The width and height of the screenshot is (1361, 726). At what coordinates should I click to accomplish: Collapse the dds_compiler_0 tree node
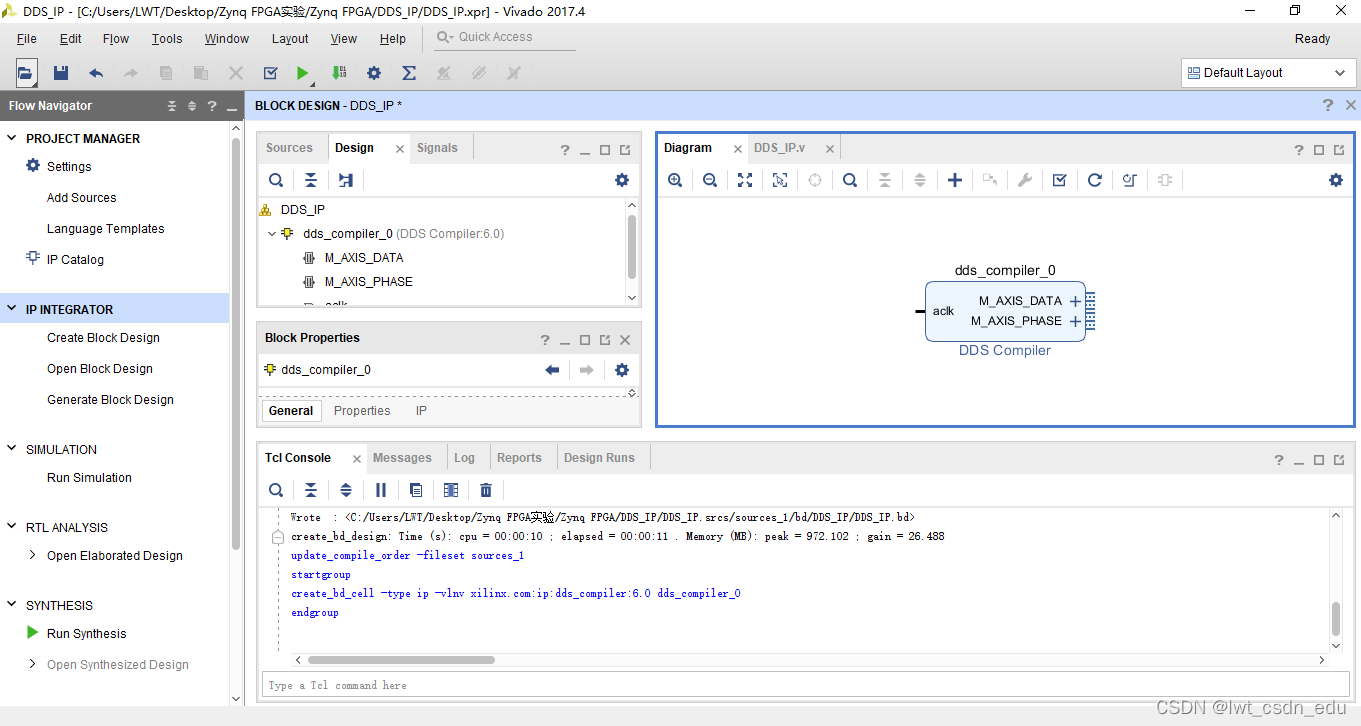tap(272, 234)
